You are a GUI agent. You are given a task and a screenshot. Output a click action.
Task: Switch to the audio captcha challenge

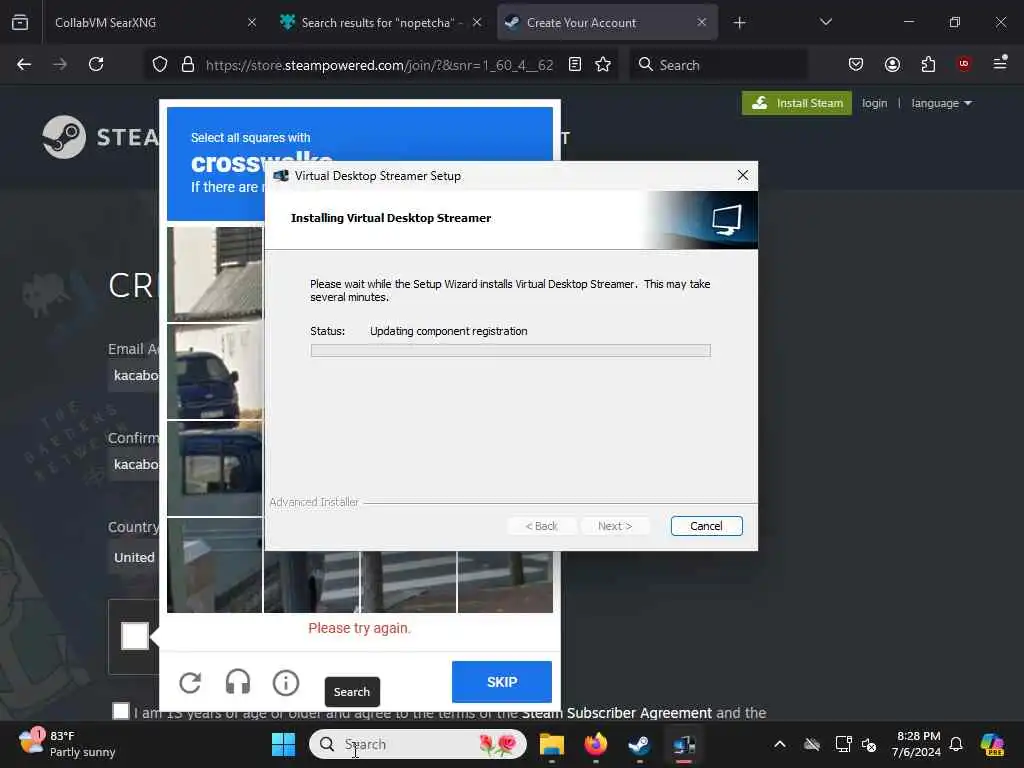(238, 683)
